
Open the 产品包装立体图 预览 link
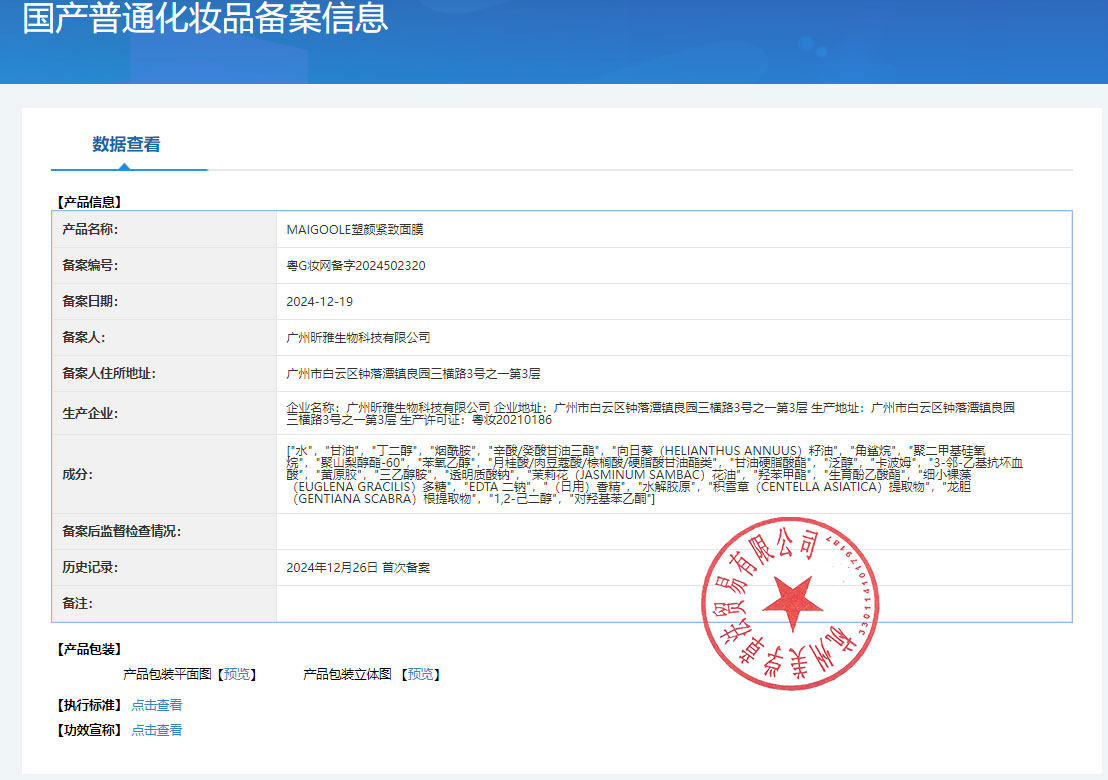pos(420,674)
